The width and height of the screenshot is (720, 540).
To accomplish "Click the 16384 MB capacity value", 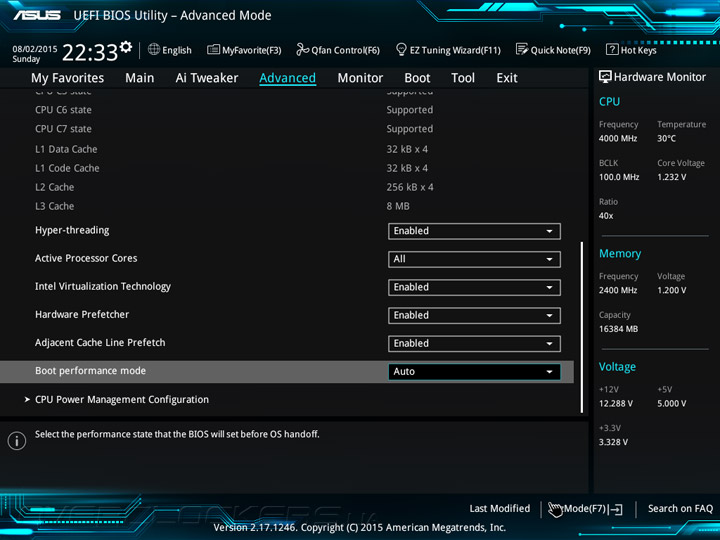I will pos(618,329).
